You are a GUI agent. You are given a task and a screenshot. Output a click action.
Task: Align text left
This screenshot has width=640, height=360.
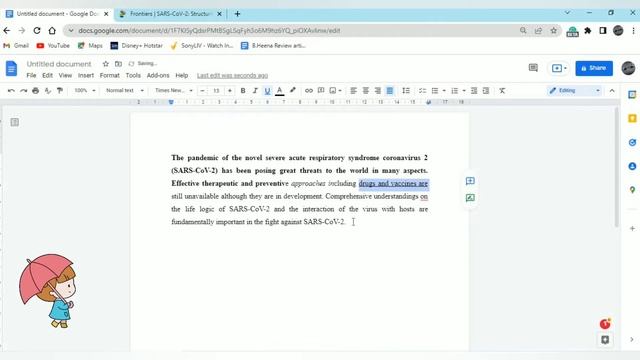[x=353, y=91]
